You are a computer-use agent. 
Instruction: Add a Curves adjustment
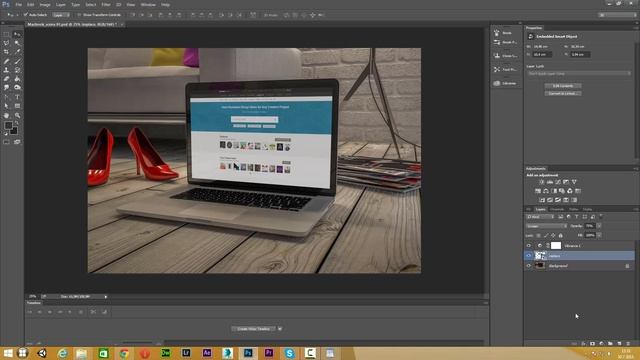(558, 182)
